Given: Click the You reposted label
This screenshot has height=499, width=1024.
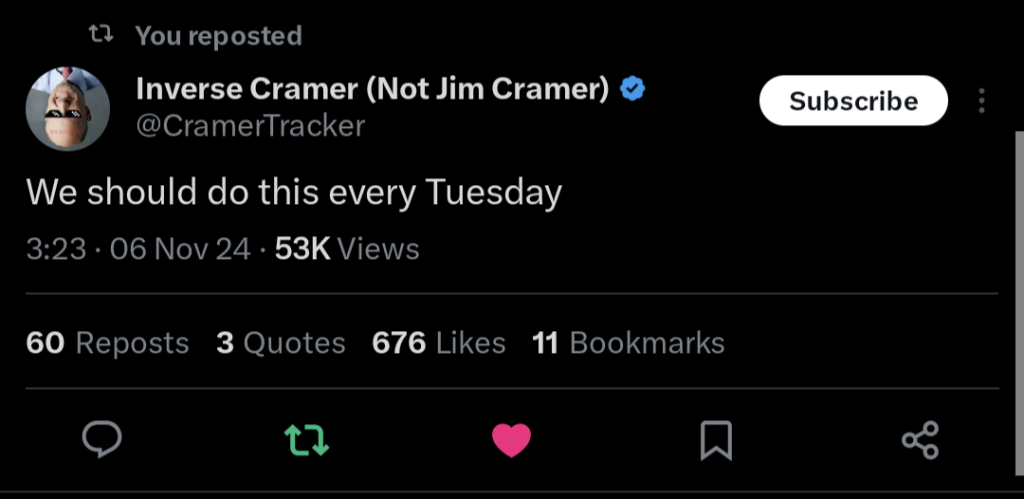Looking at the screenshot, I should (x=219, y=36).
